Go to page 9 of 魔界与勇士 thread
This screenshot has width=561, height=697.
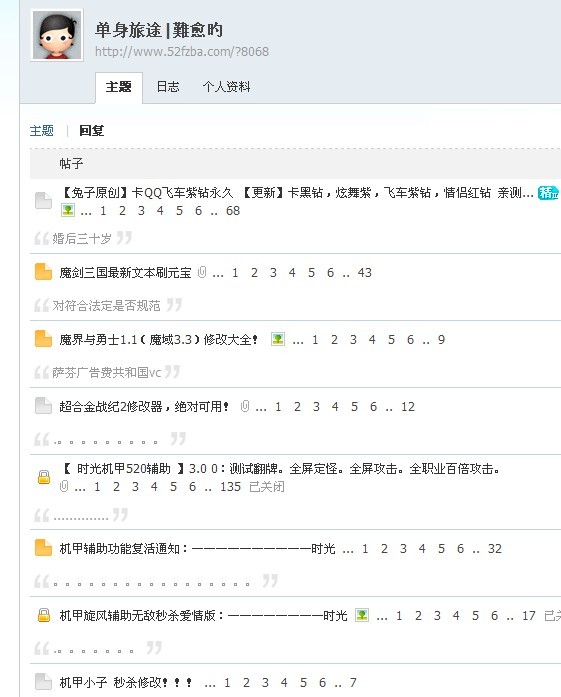[441, 340]
